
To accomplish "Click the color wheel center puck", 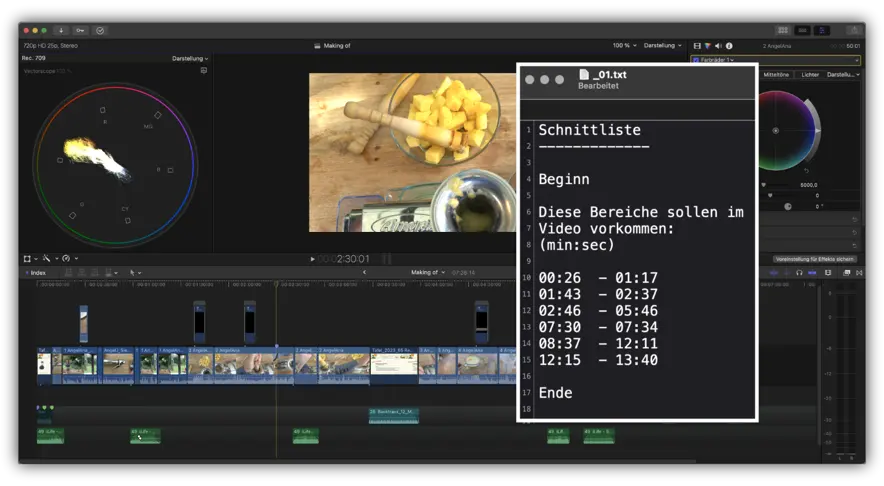I will pos(776,131).
